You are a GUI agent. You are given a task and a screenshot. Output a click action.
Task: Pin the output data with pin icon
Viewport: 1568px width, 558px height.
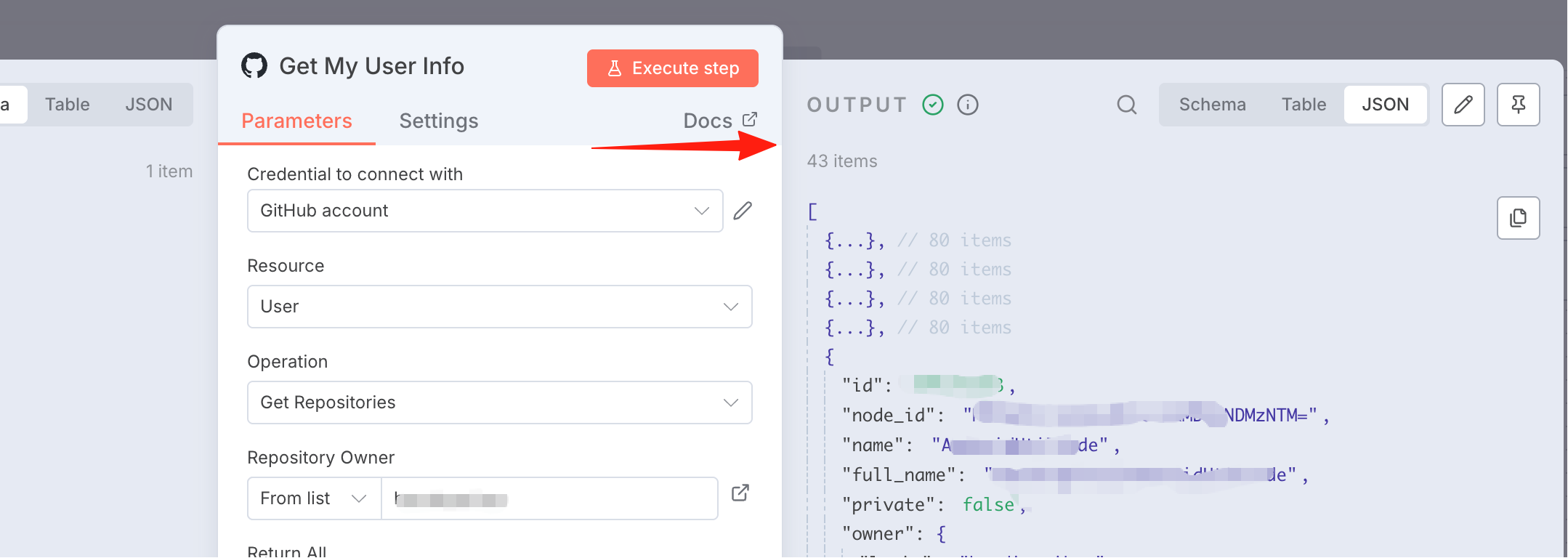[1518, 105]
